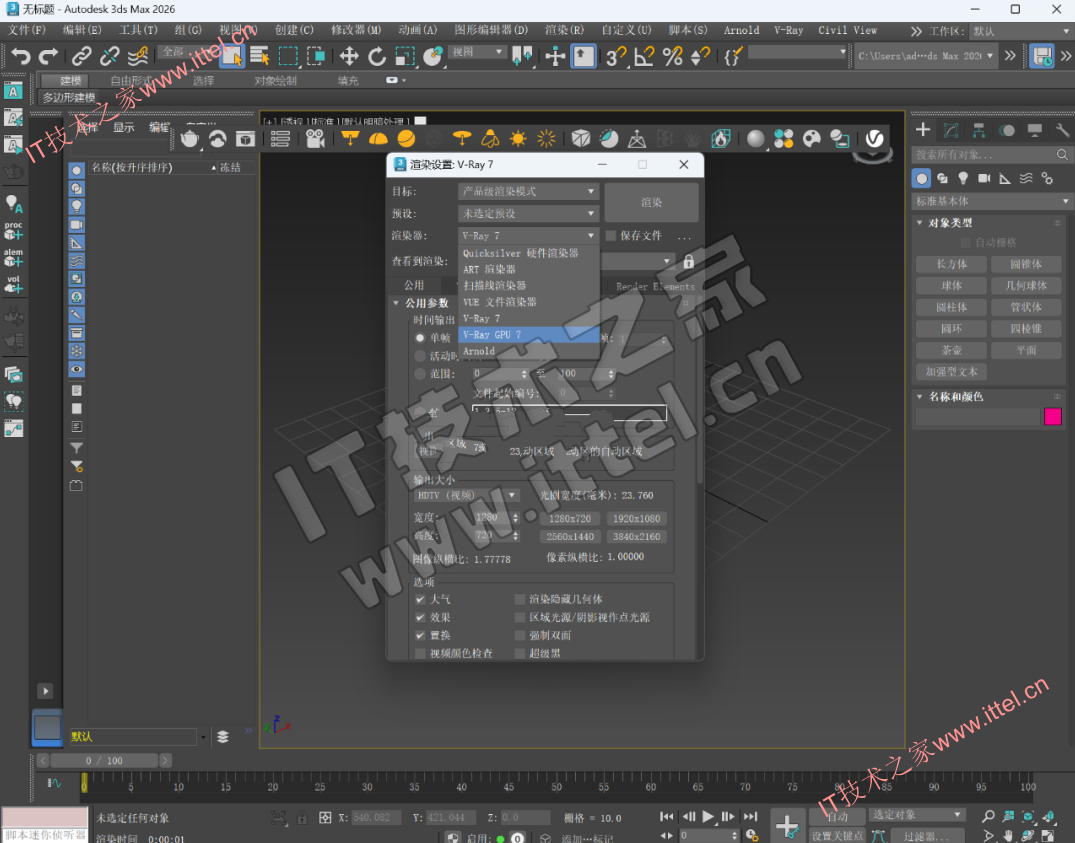Image resolution: width=1075 pixels, height=843 pixels.
Task: Open the Utilities wrench tab
Action: pyautogui.click(x=1062, y=130)
